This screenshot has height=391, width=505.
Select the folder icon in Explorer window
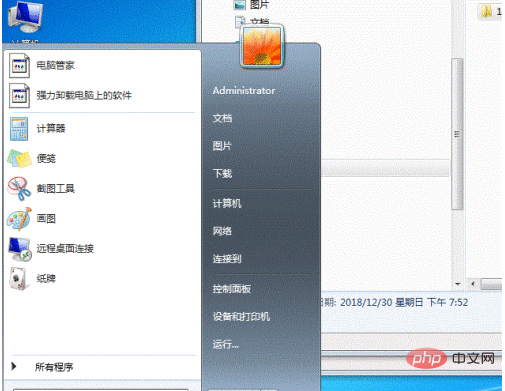coord(486,11)
